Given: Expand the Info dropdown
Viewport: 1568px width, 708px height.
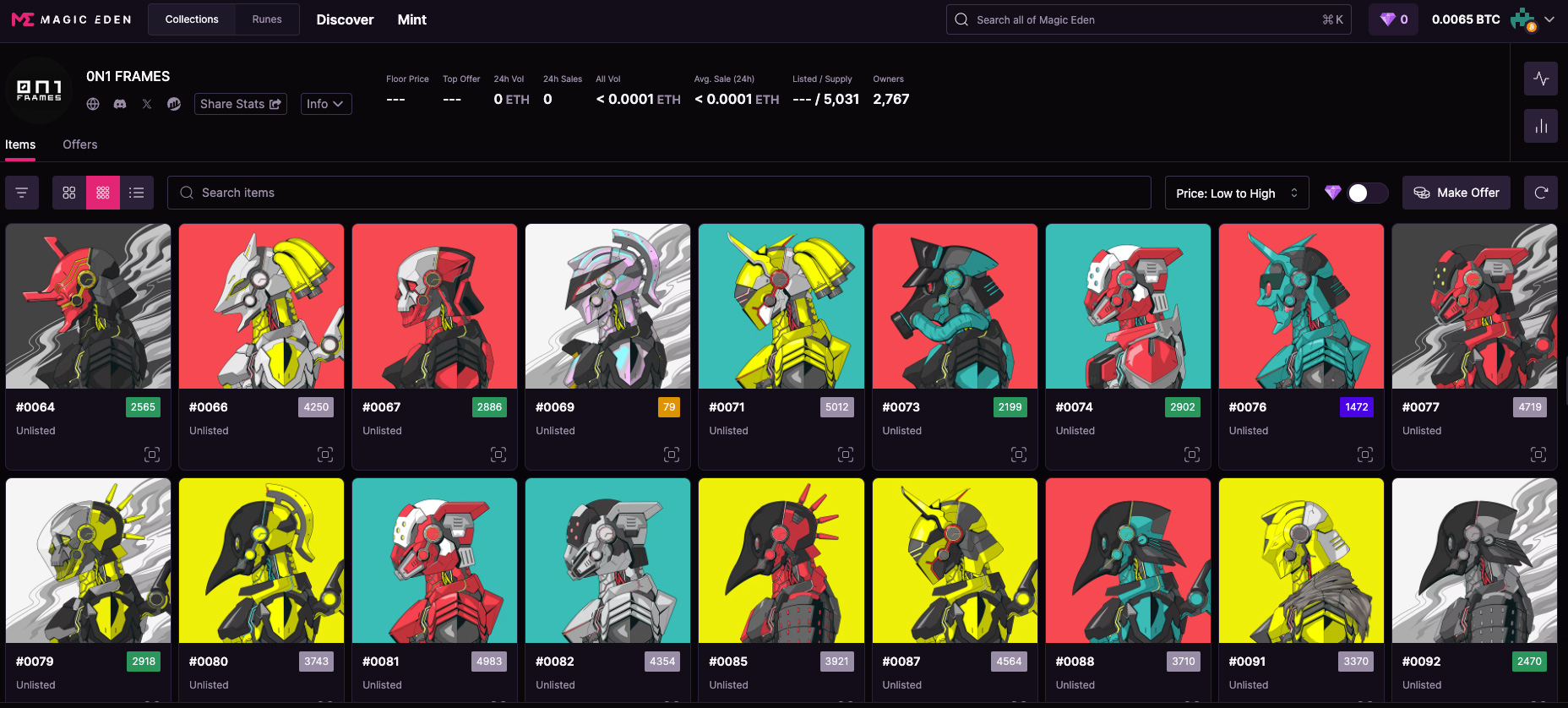Looking at the screenshot, I should (325, 104).
